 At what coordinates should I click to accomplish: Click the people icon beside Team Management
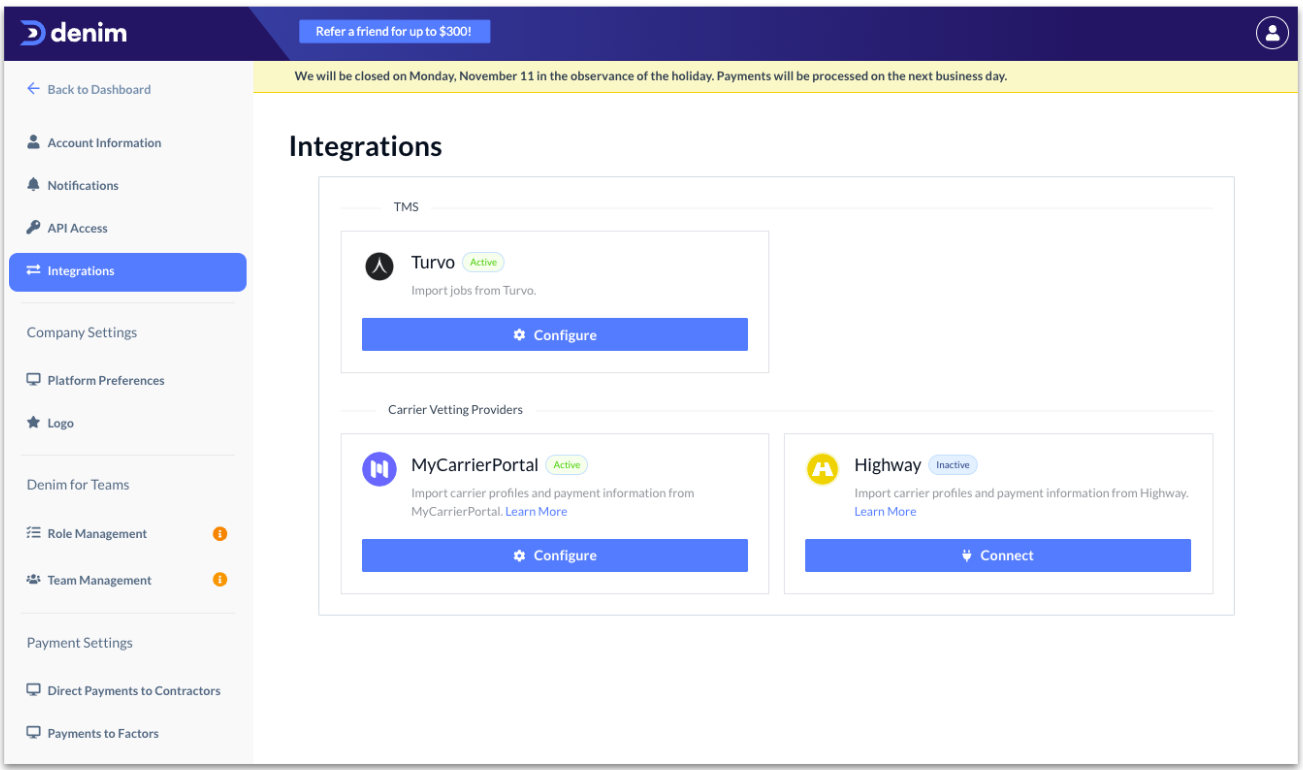point(33,580)
